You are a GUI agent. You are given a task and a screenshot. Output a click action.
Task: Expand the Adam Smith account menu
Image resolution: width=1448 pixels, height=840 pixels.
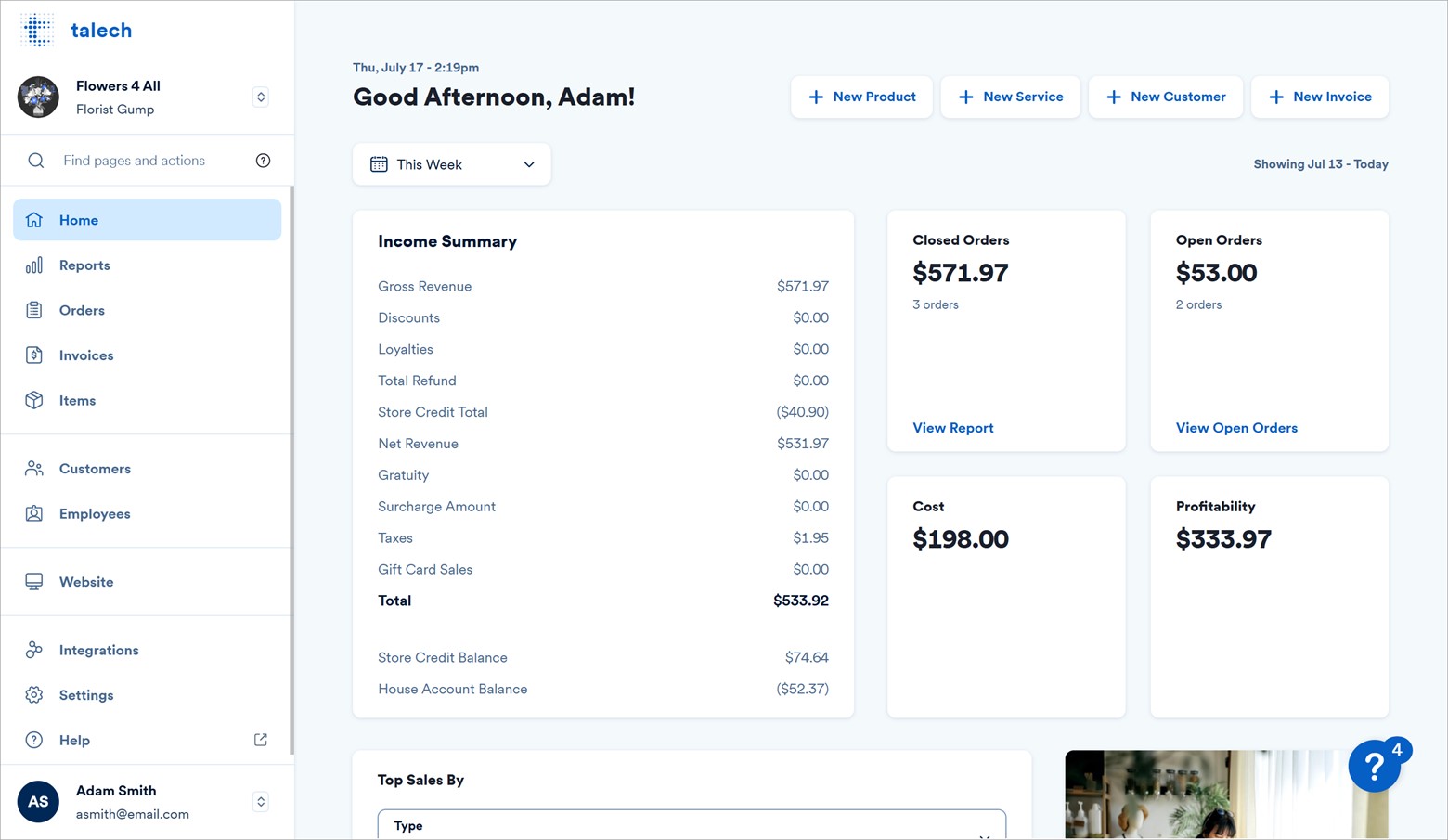click(x=261, y=801)
